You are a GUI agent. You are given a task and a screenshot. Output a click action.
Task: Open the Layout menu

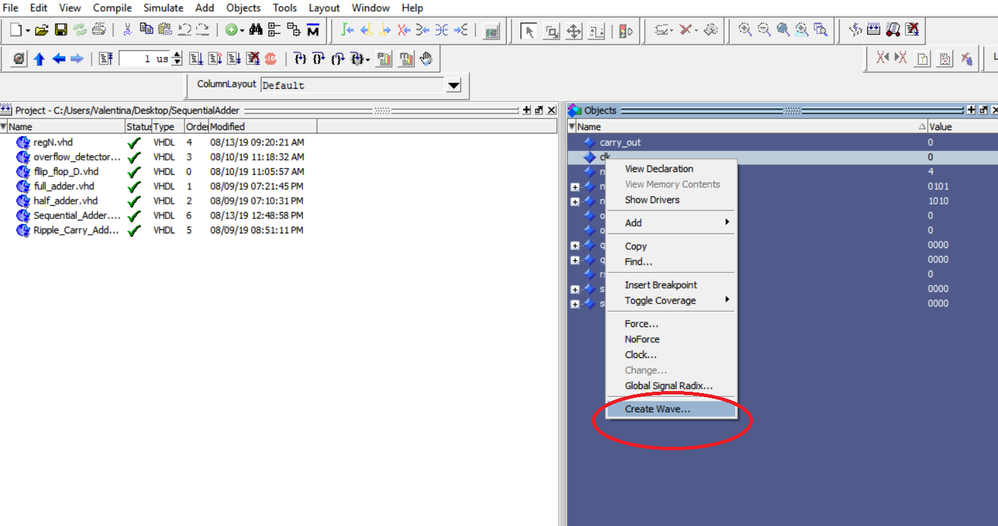[324, 8]
